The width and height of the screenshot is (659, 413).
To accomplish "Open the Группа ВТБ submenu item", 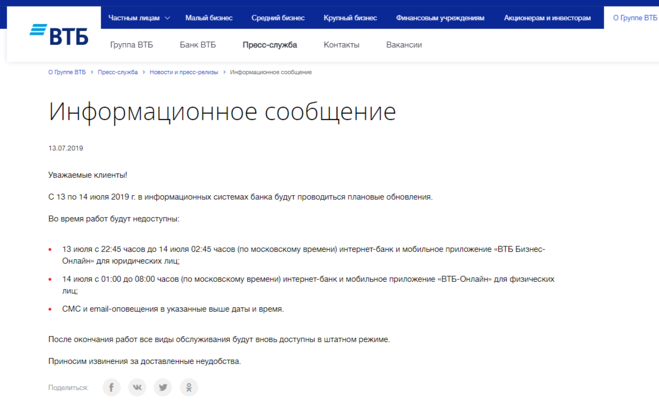I will click(131, 45).
